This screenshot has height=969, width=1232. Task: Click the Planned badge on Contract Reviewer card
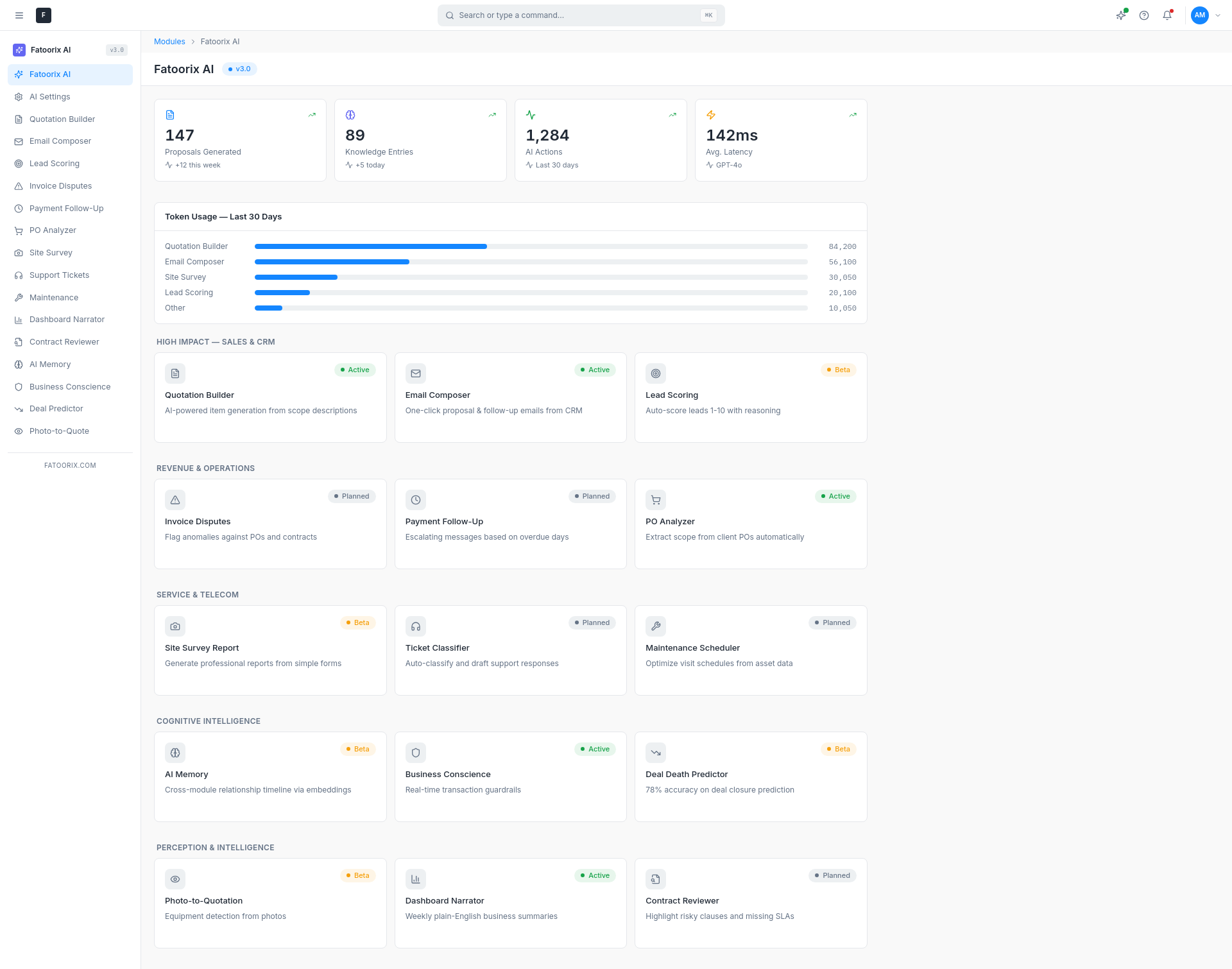[x=832, y=876]
